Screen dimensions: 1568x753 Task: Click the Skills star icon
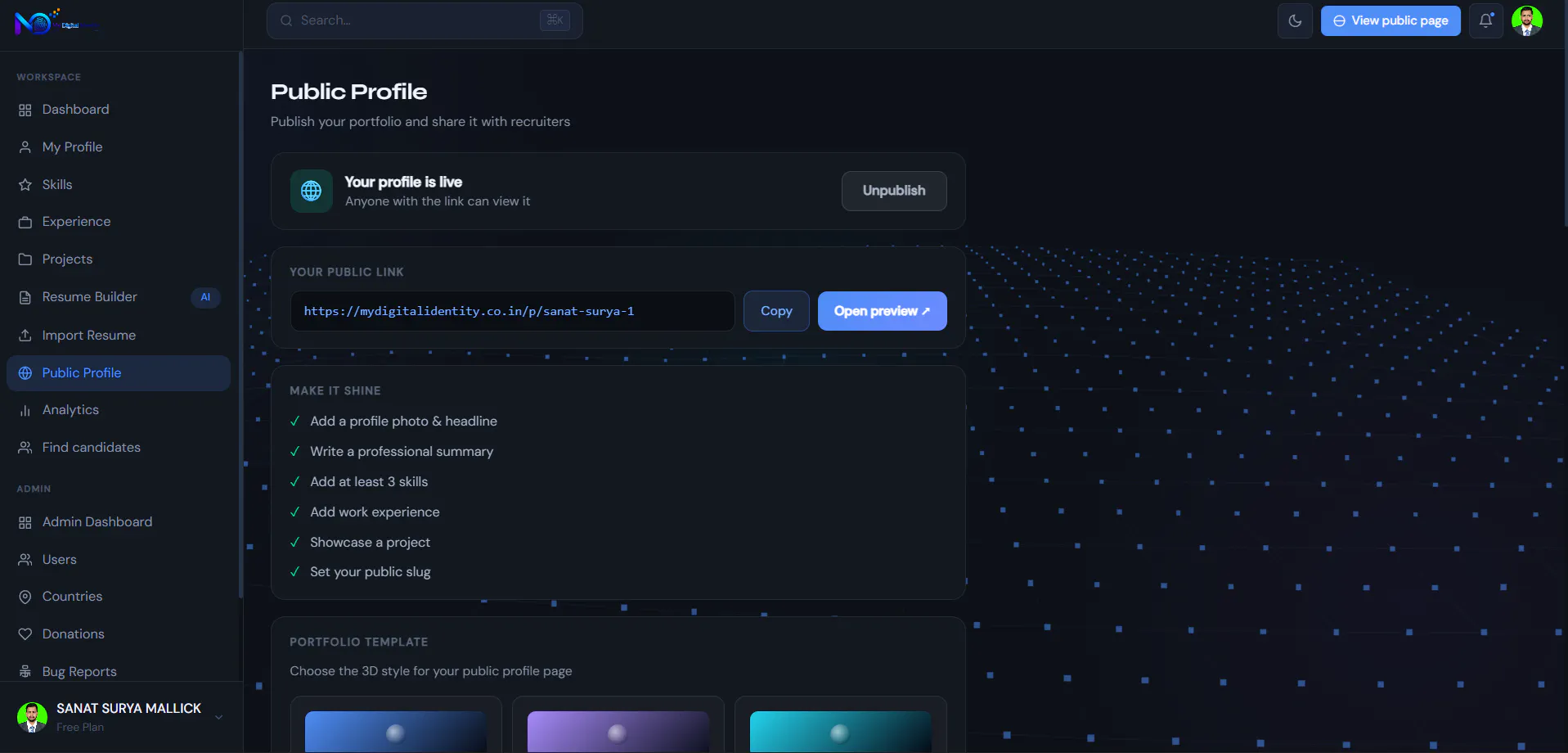pyautogui.click(x=25, y=185)
